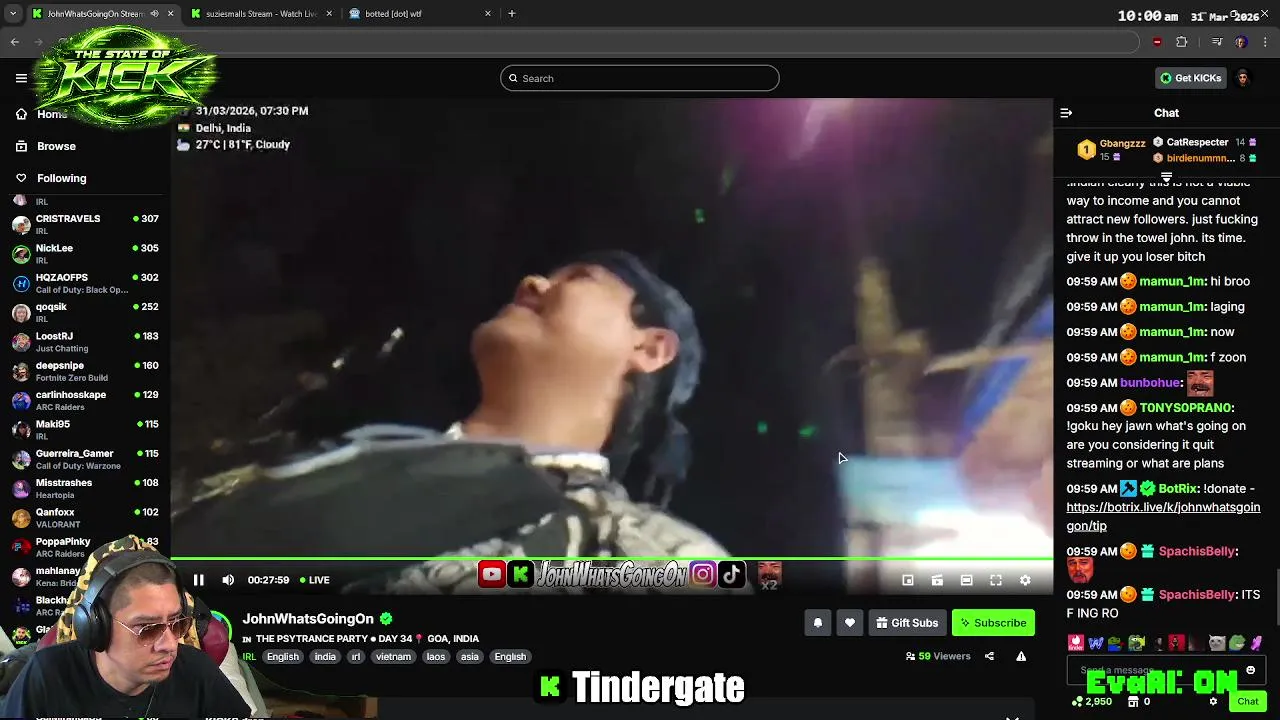Toggle notification bell for JohnWhatsGoingOn
Image resolution: width=1280 pixels, height=720 pixels.
817,623
